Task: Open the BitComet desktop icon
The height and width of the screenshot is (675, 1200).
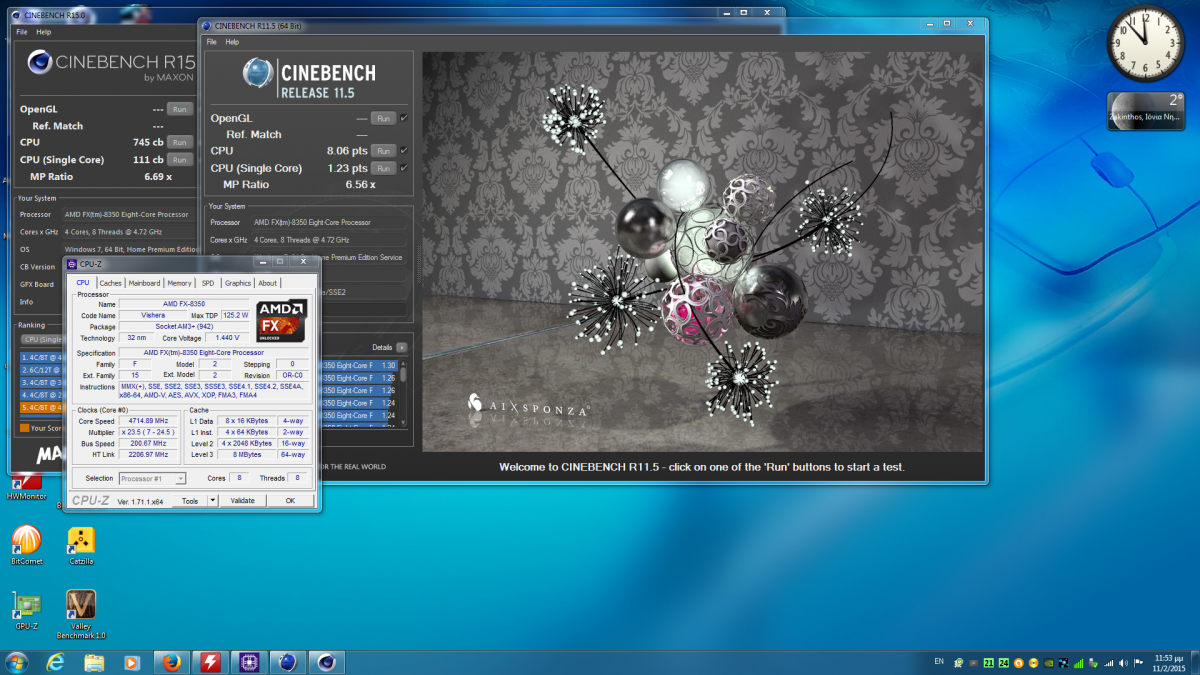Action: point(26,545)
